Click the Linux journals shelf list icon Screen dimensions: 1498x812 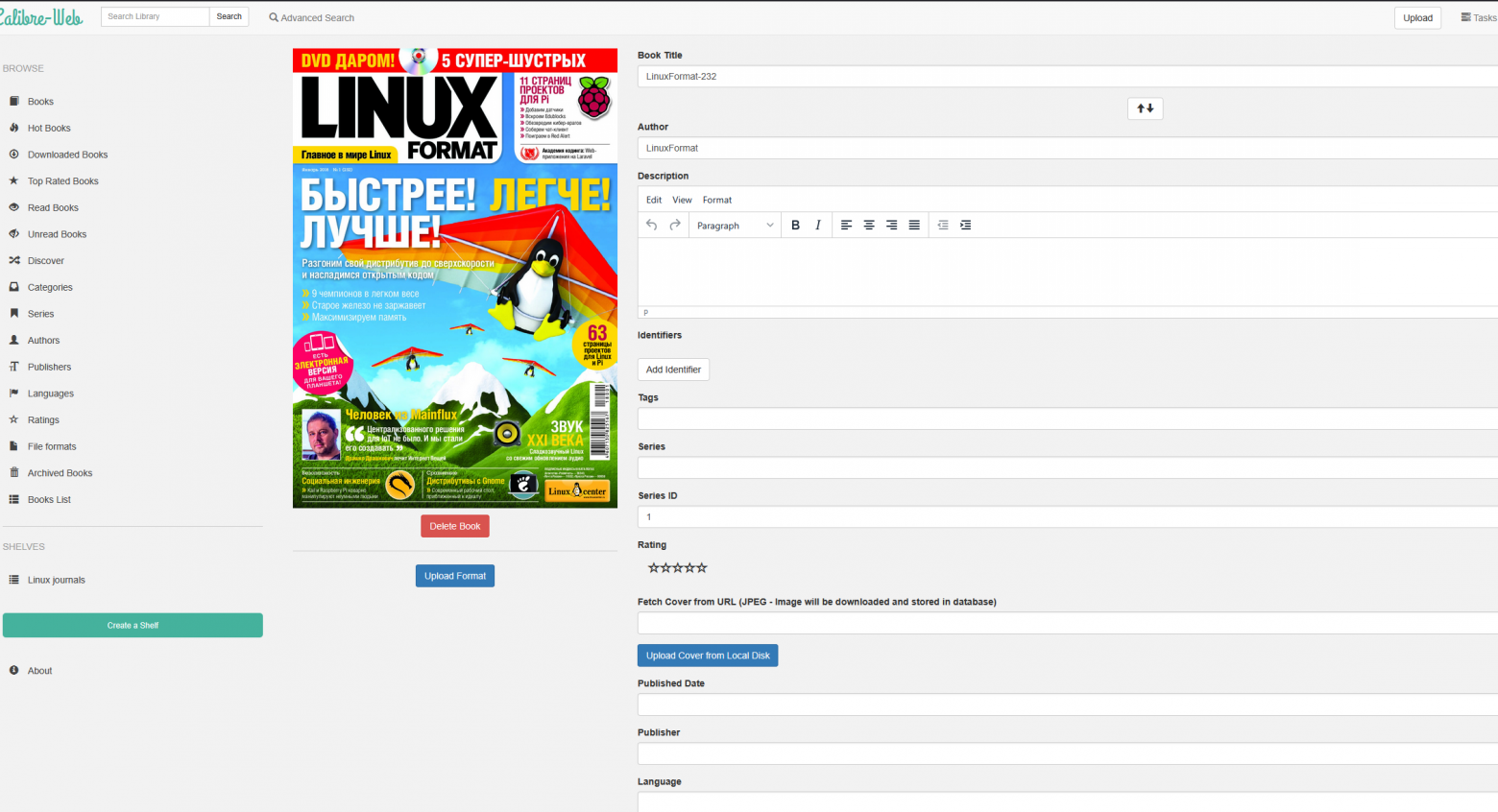tap(14, 580)
